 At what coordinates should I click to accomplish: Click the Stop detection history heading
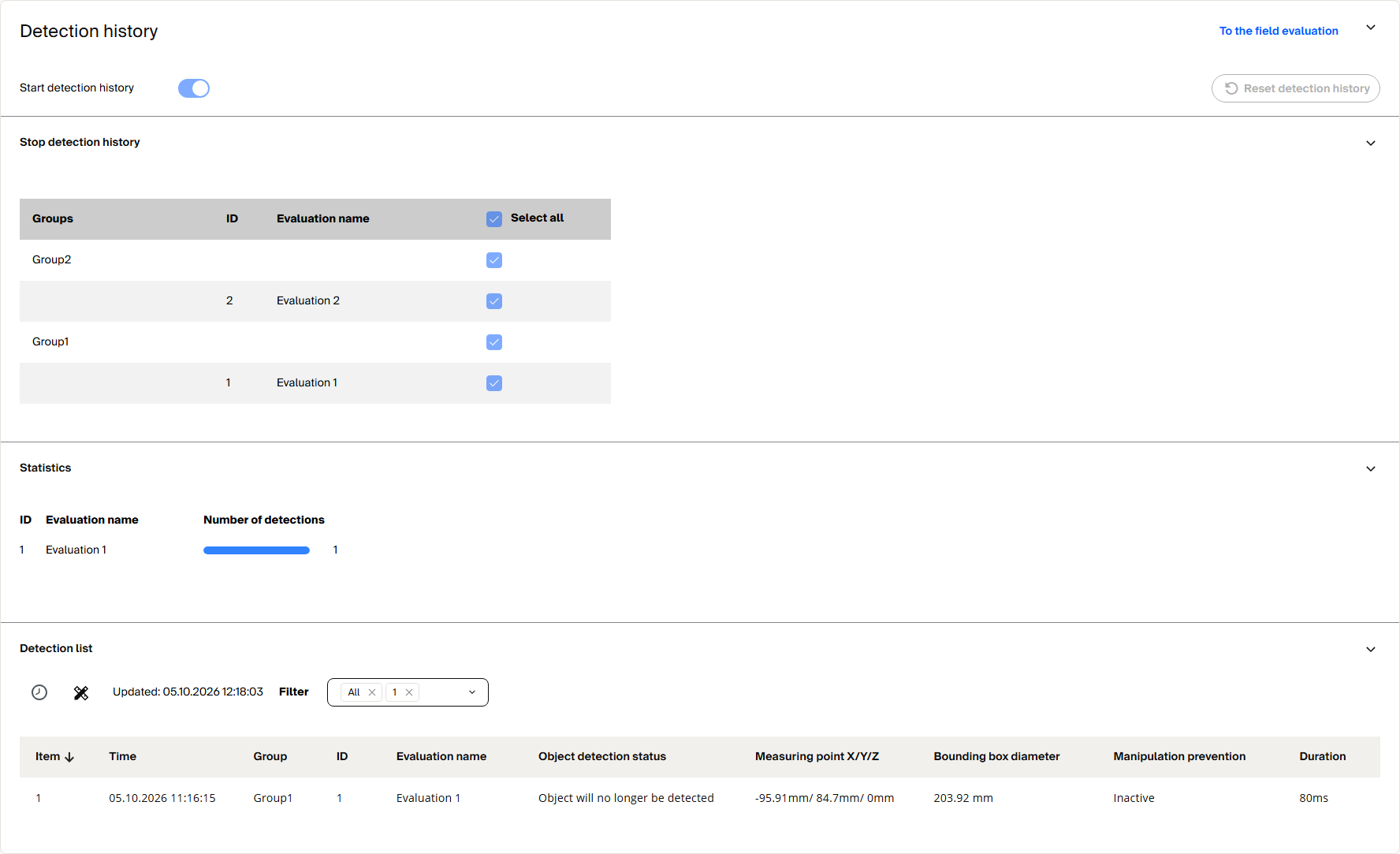pos(80,142)
